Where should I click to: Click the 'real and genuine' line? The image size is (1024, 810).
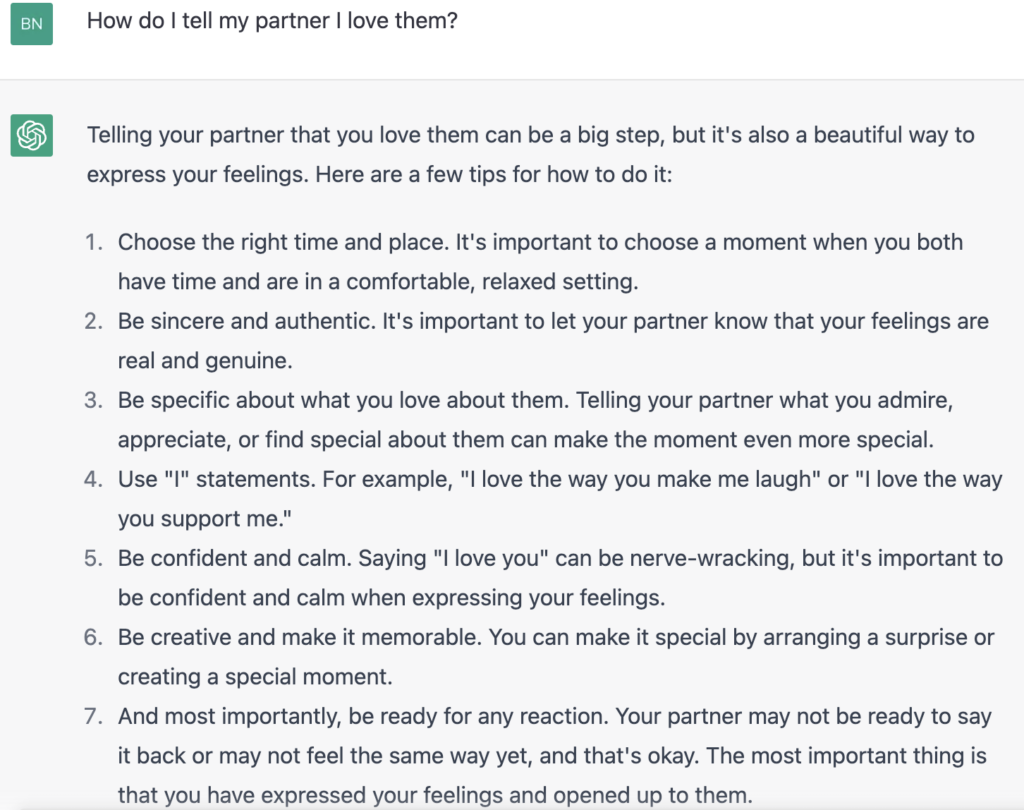205,361
